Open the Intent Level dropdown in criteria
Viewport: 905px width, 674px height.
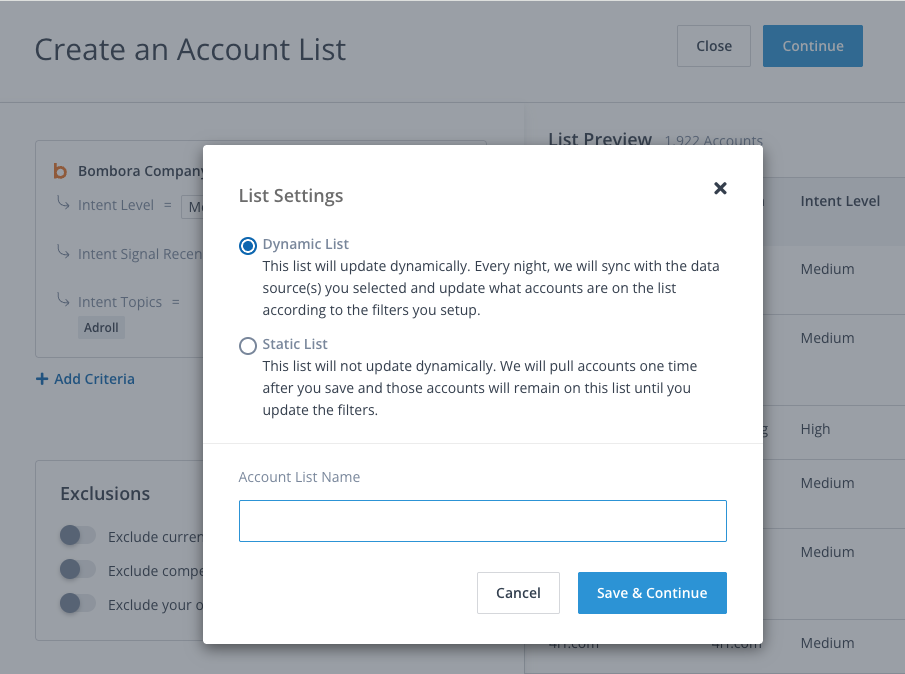(192, 207)
